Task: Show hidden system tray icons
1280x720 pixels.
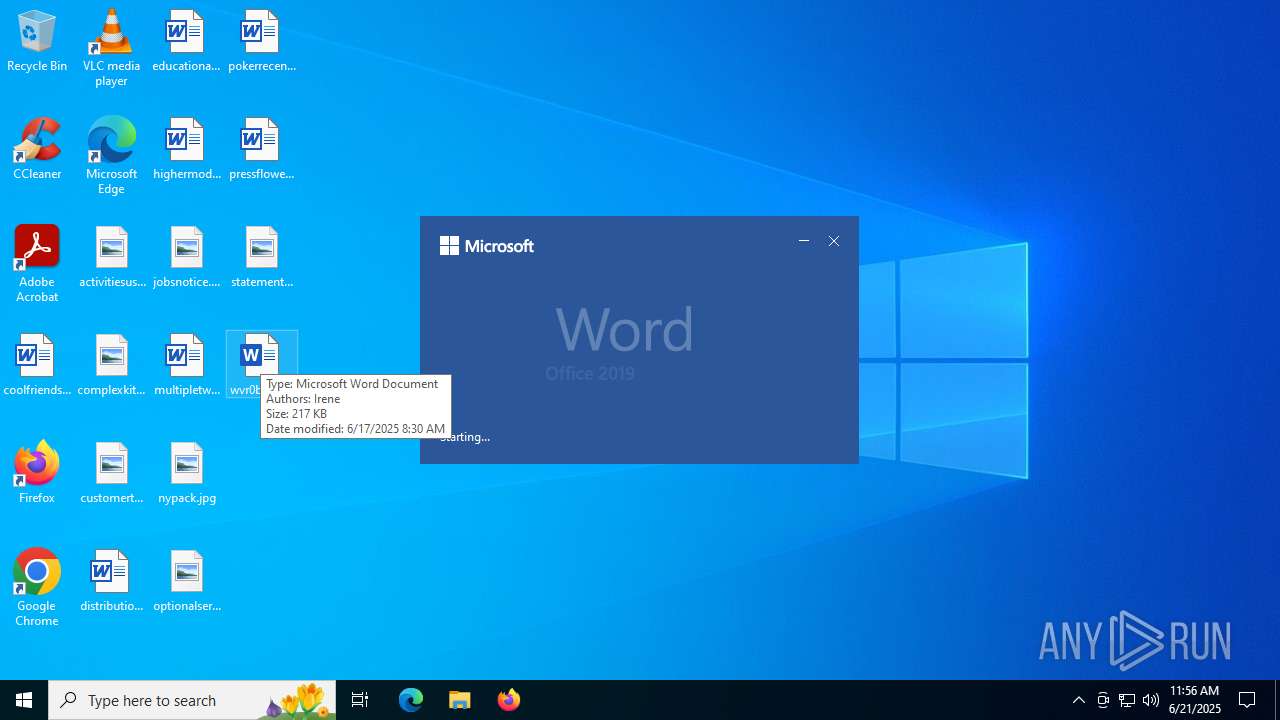Action: (1079, 700)
